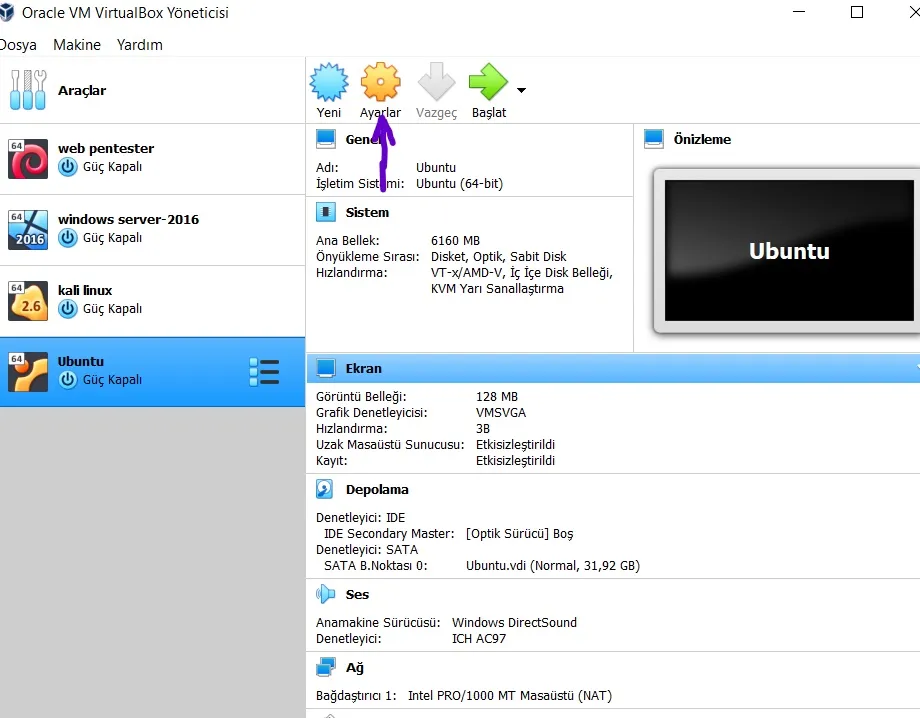Image resolution: width=920 pixels, height=718 pixels.
Task: Click the Depolama section disk icon
Action: click(x=324, y=489)
